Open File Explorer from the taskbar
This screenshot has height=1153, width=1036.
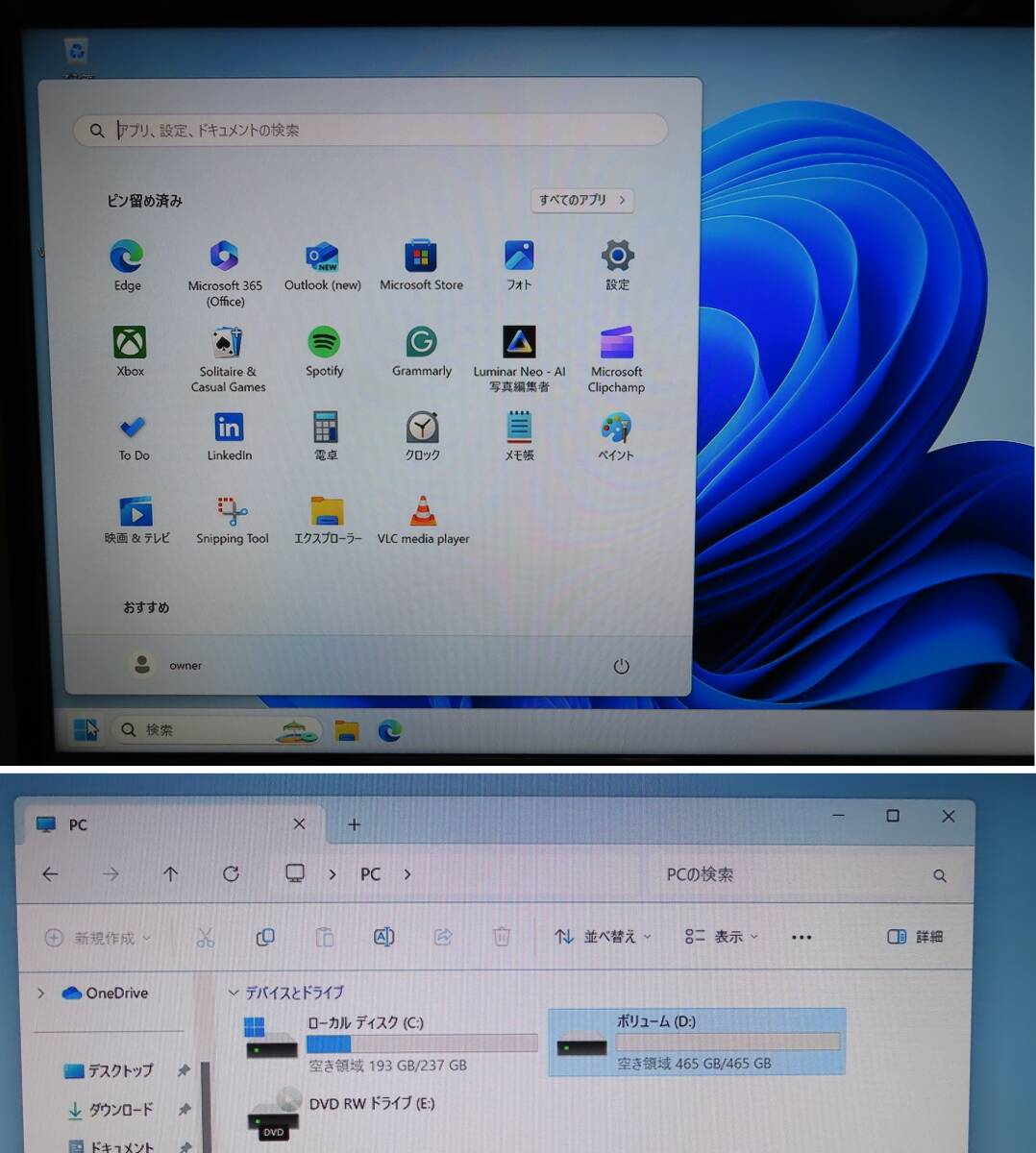click(347, 731)
